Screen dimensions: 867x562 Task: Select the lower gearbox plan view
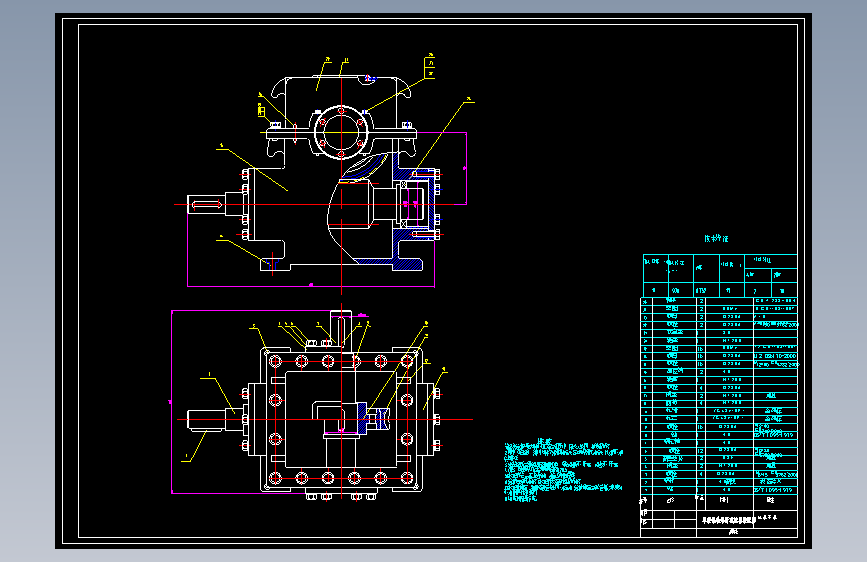pos(321,404)
